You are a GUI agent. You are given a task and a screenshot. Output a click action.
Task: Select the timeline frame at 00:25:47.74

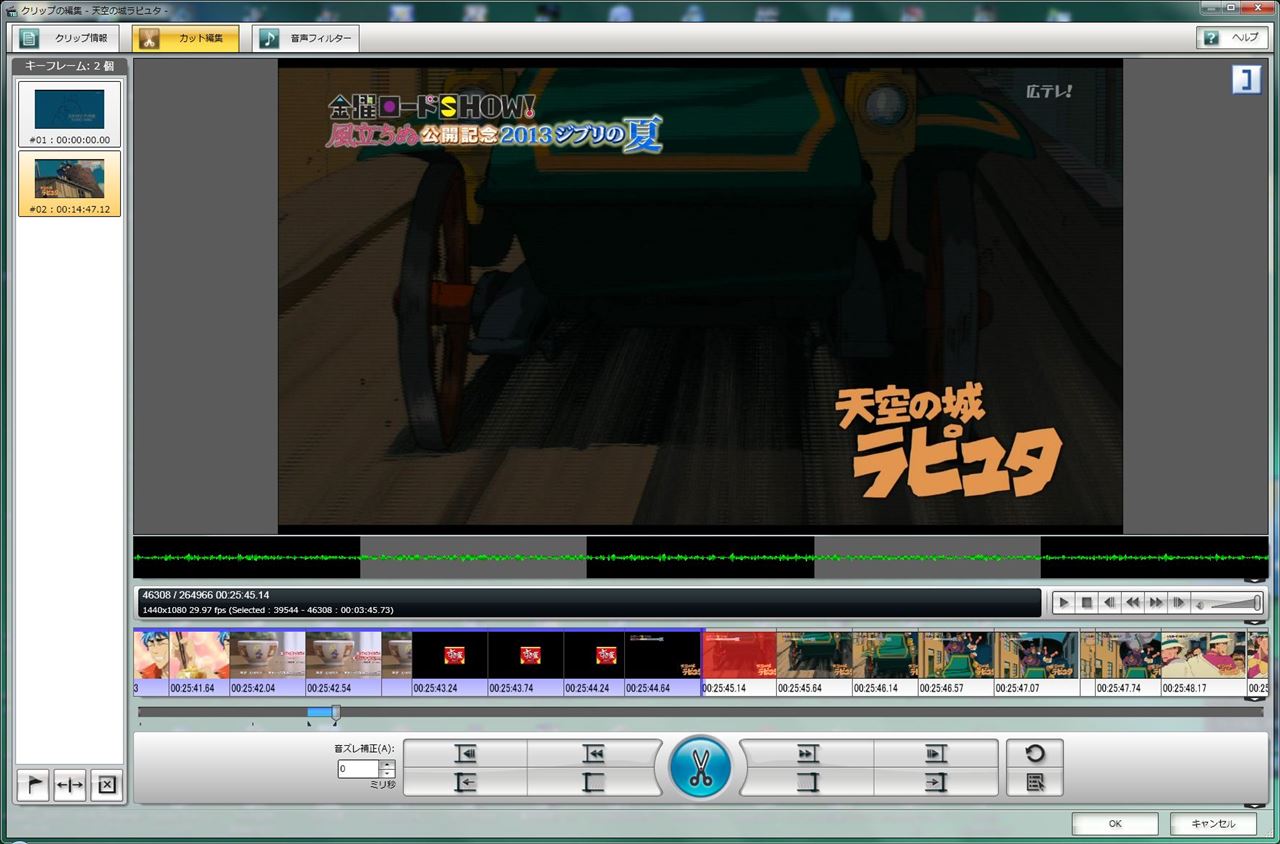click(x=1127, y=663)
